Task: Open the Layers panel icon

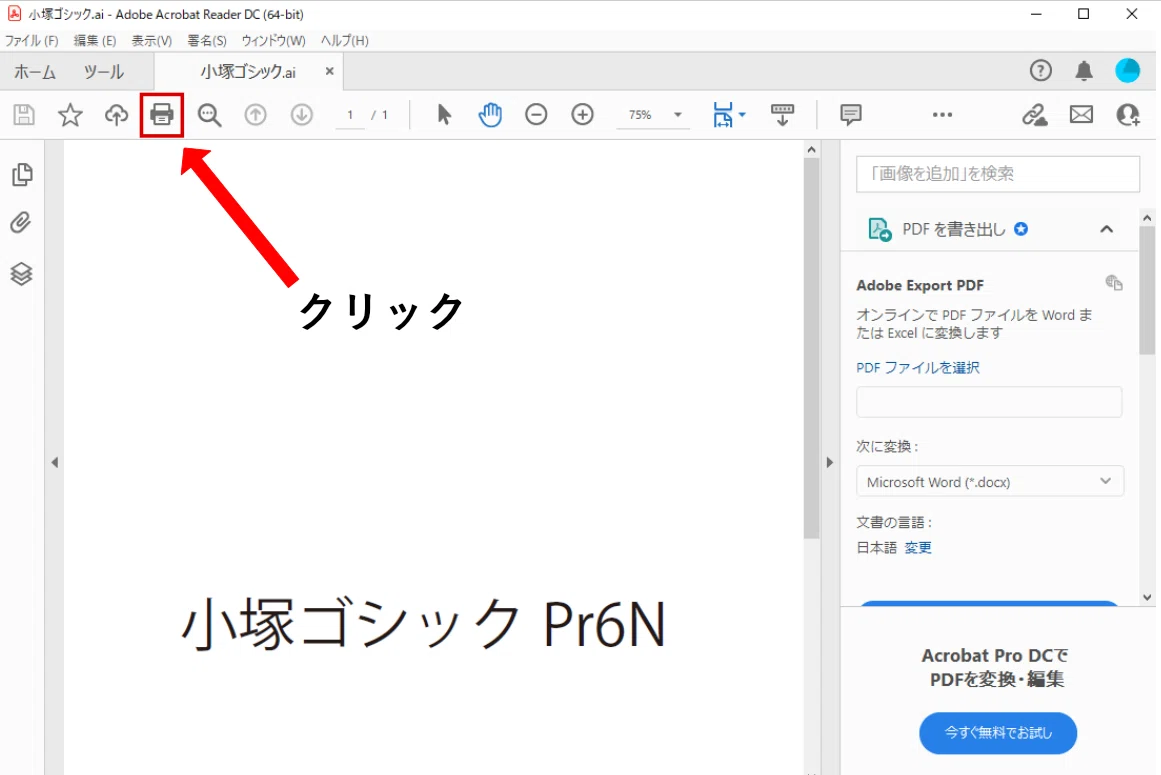Action: [x=21, y=274]
